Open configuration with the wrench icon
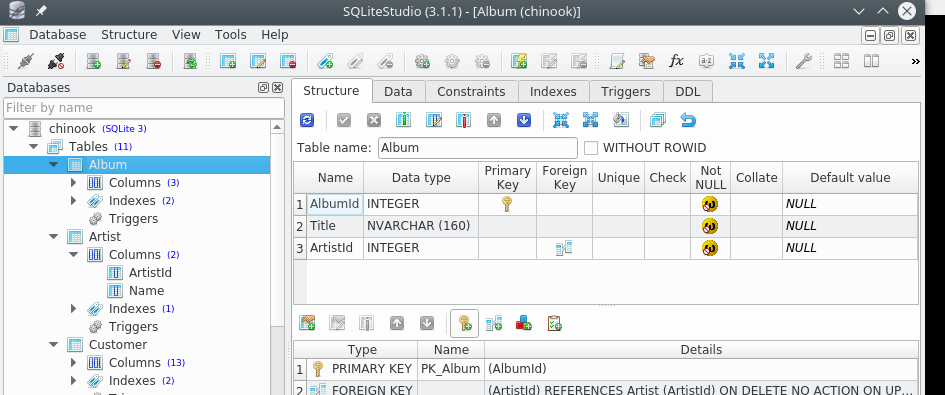This screenshot has height=395, width=945. coord(803,61)
